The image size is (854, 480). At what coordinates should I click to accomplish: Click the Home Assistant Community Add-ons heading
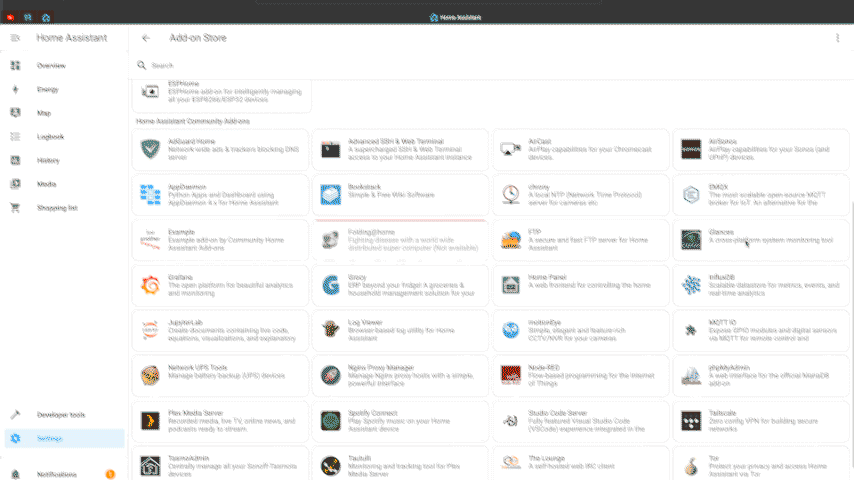pos(193,121)
